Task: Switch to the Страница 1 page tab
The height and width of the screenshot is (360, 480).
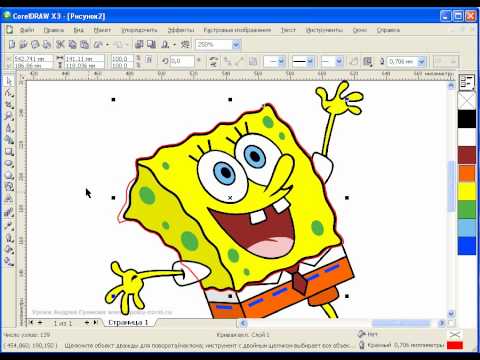Action: pyautogui.click(x=128, y=323)
